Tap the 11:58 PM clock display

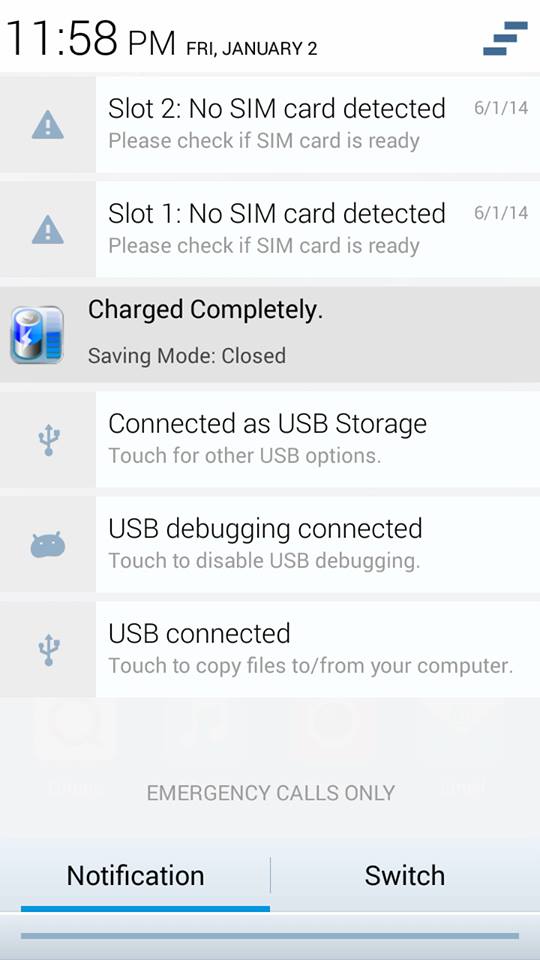coord(91,39)
